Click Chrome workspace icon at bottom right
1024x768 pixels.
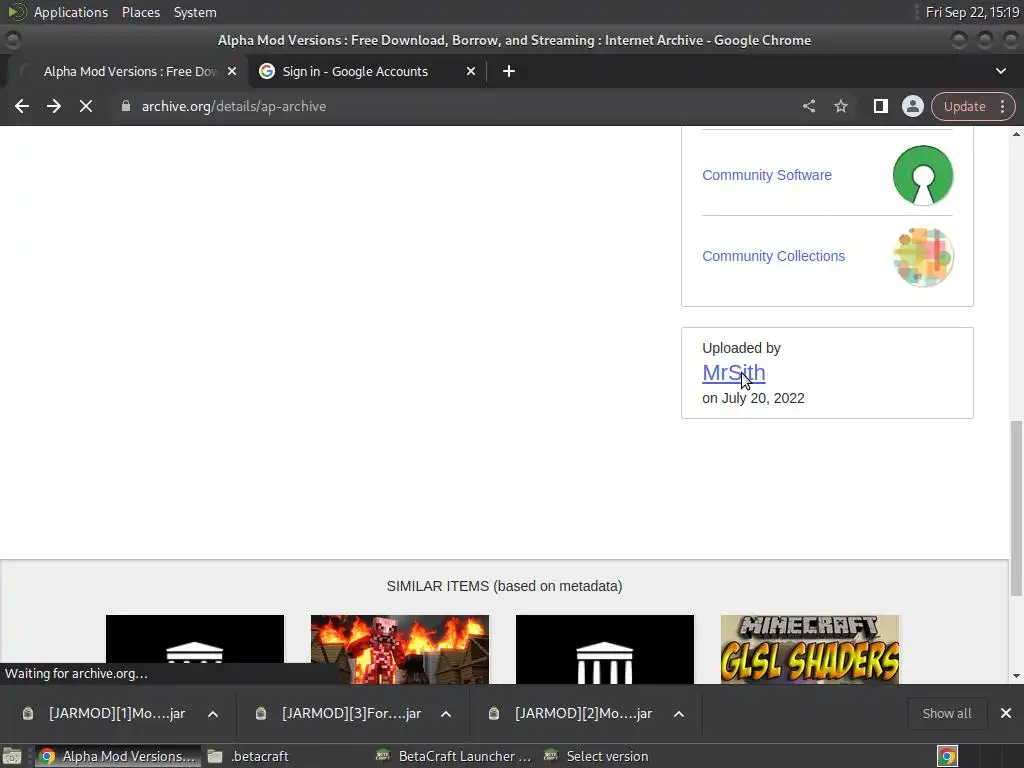(947, 756)
